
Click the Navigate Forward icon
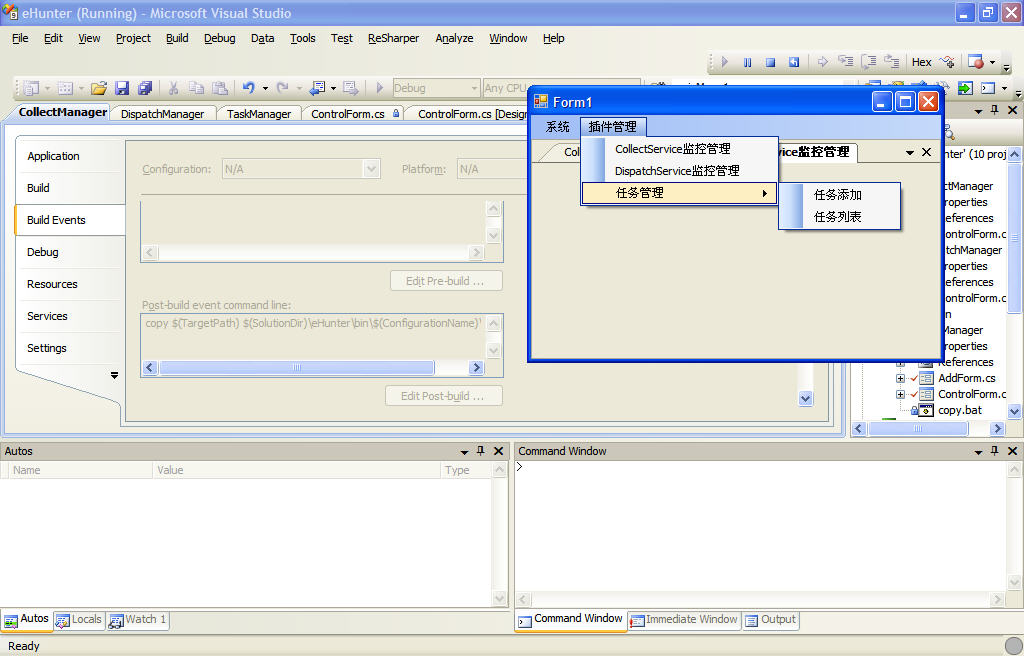tap(351, 88)
